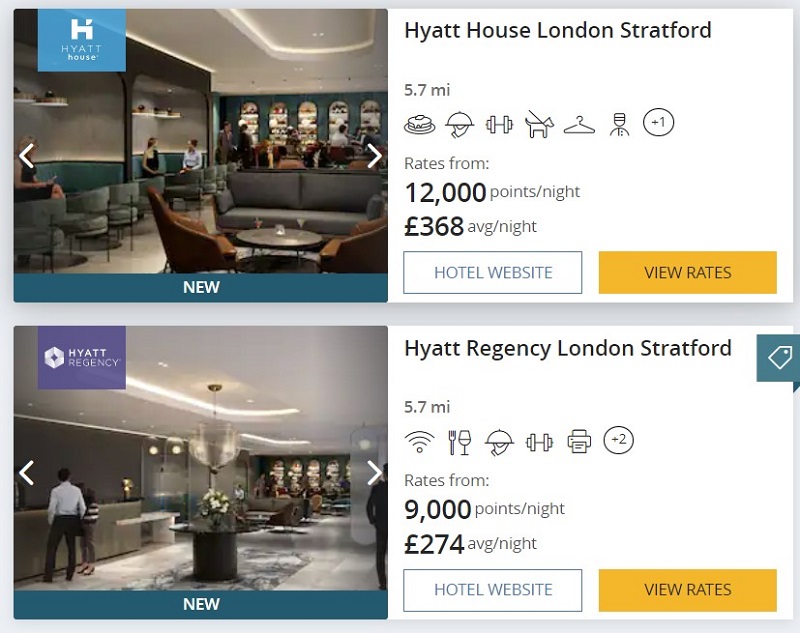Click the business center printer icon
Image resolution: width=800 pixels, height=633 pixels.
tap(579, 441)
